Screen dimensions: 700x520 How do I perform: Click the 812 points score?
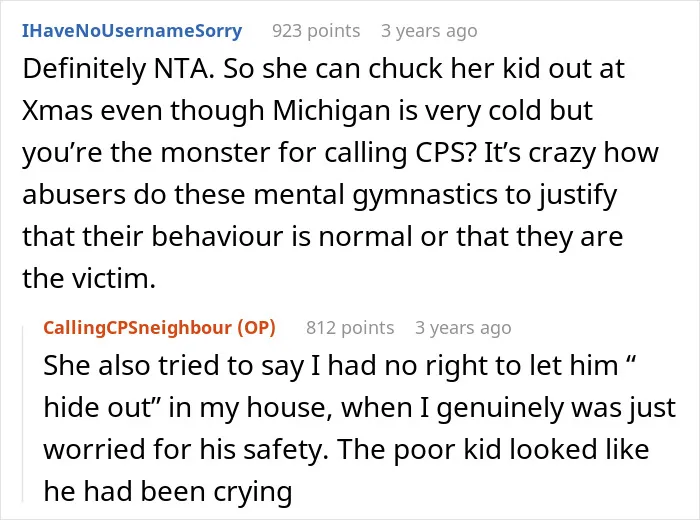[x=350, y=328]
